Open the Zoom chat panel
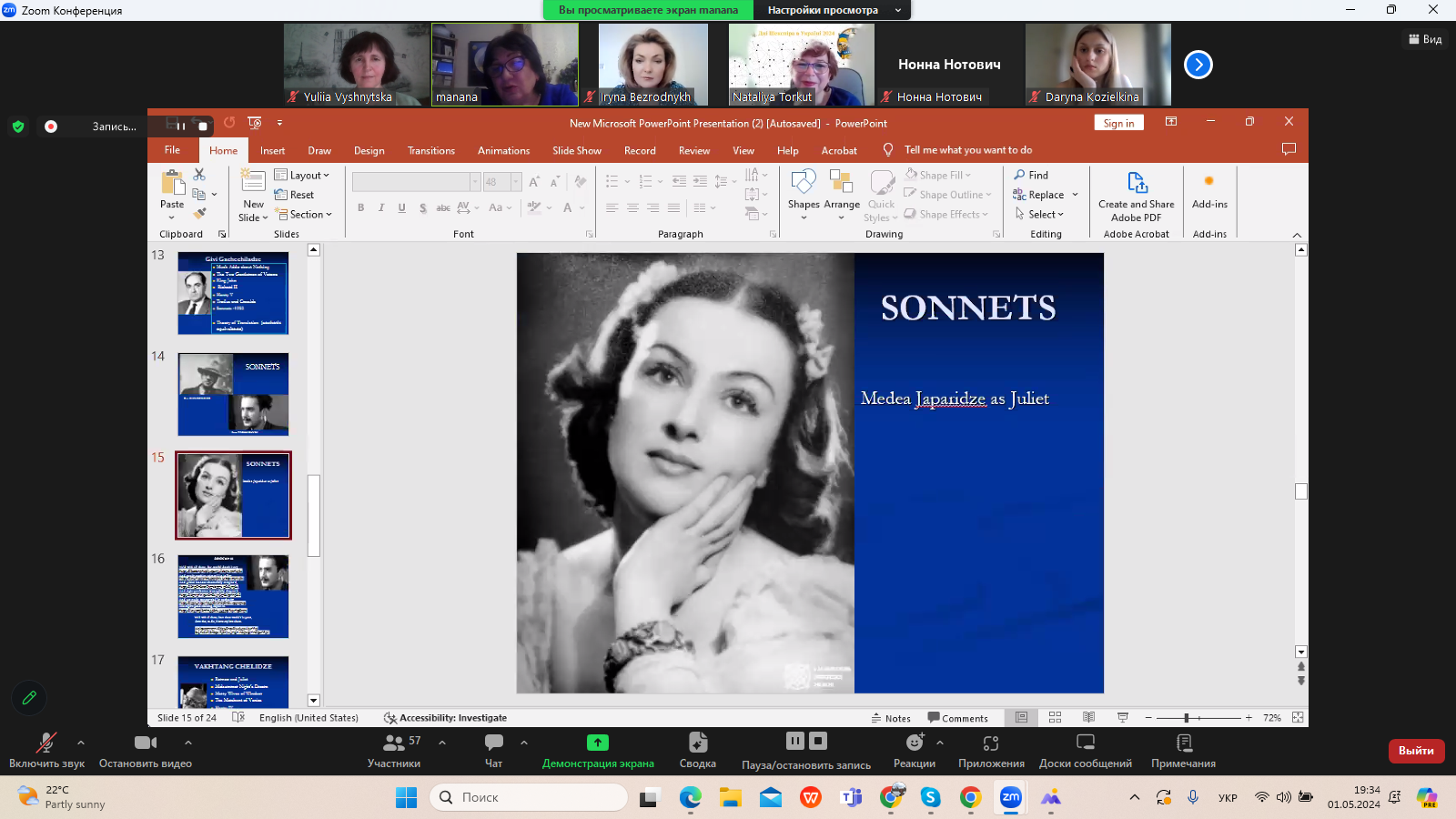The image size is (1456, 819). tap(493, 750)
